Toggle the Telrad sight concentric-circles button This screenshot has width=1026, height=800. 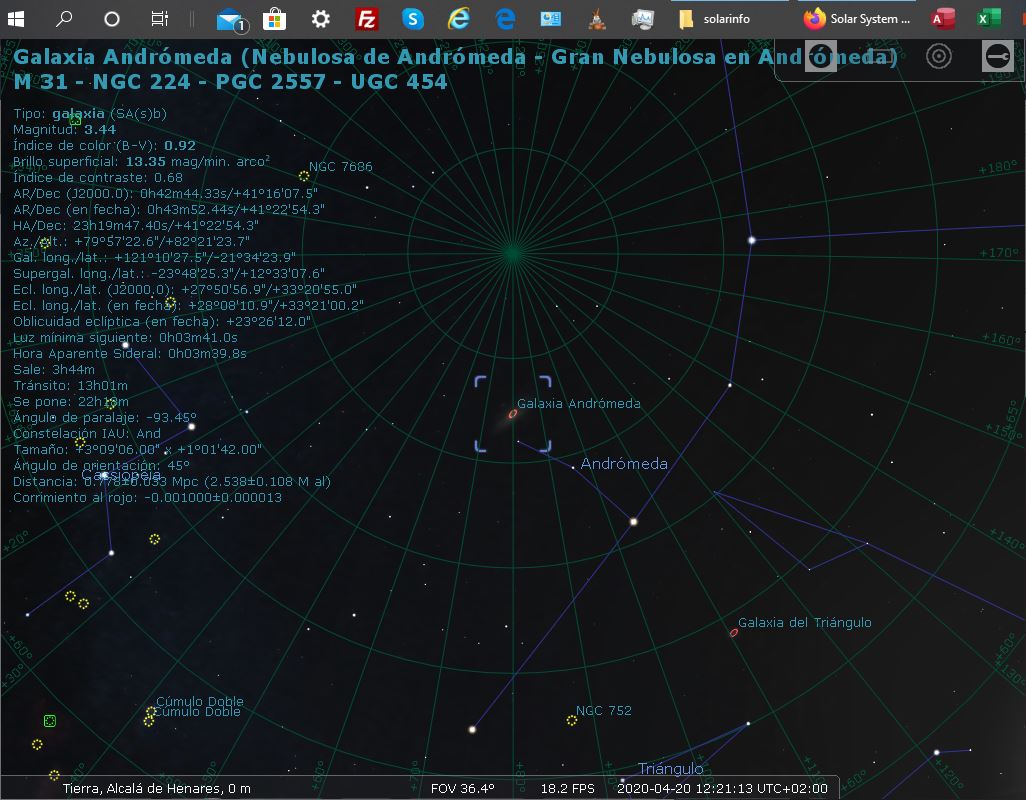(x=938, y=56)
